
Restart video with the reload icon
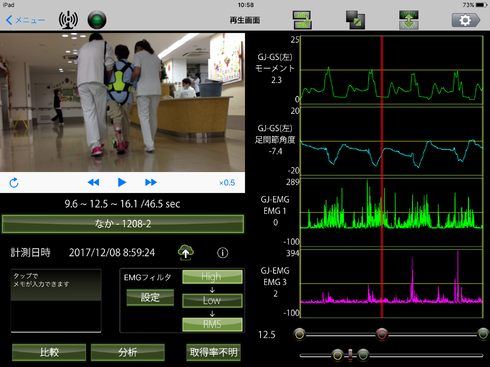[14, 183]
